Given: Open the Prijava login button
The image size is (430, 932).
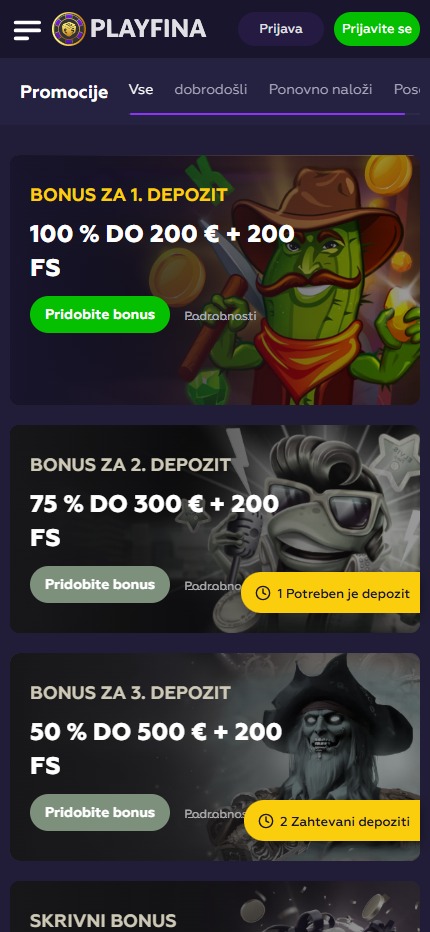Looking at the screenshot, I should (281, 29).
